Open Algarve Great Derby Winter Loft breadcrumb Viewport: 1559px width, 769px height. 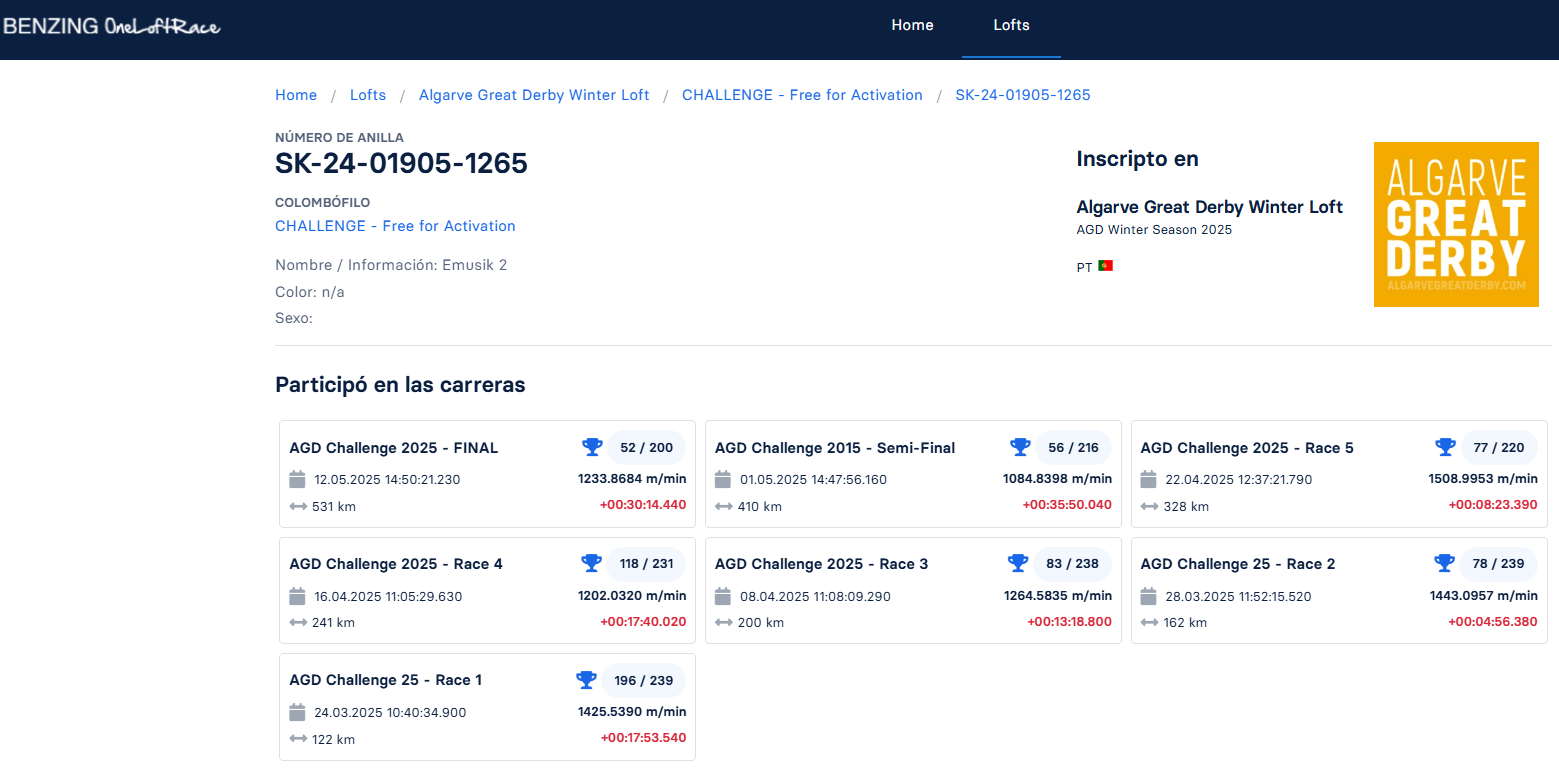pos(534,95)
